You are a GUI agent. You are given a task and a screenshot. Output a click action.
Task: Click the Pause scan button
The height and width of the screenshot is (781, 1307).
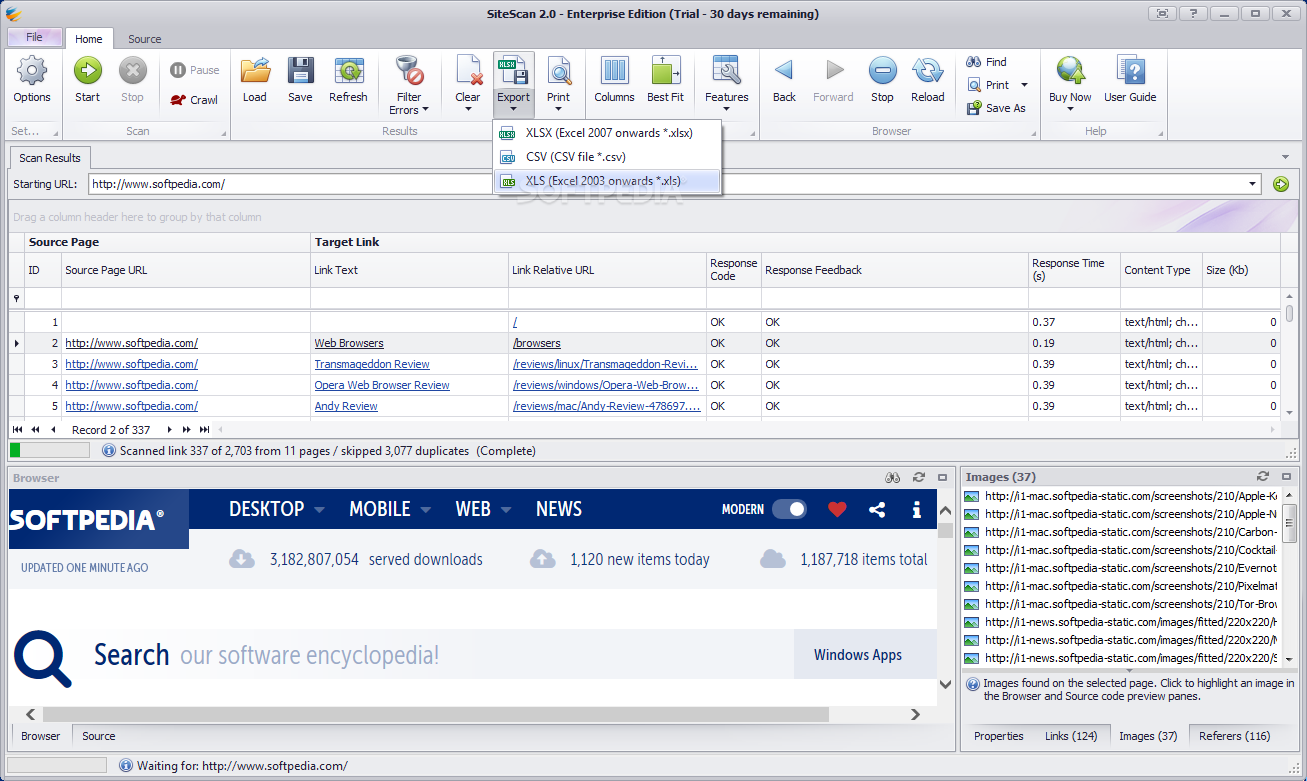point(194,70)
